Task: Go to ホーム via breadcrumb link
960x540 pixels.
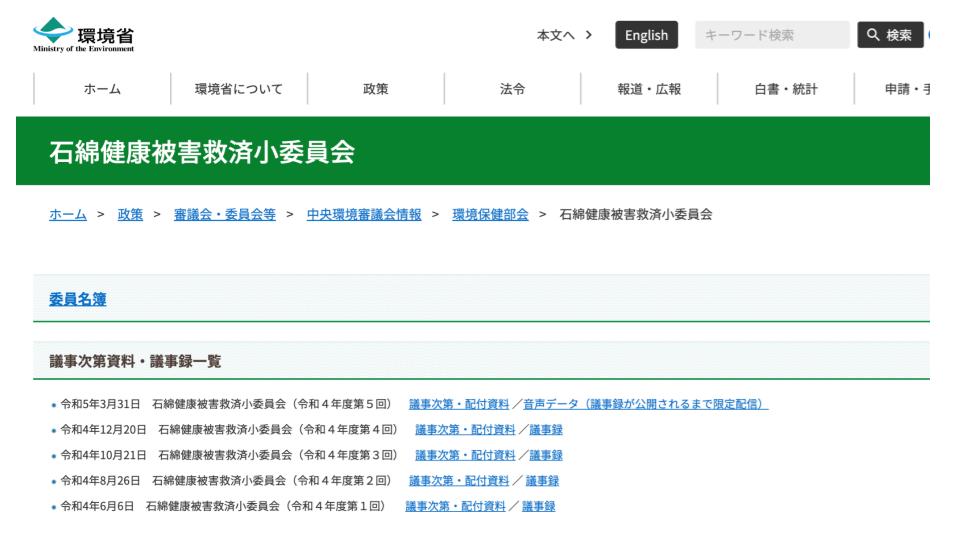Action: point(68,214)
